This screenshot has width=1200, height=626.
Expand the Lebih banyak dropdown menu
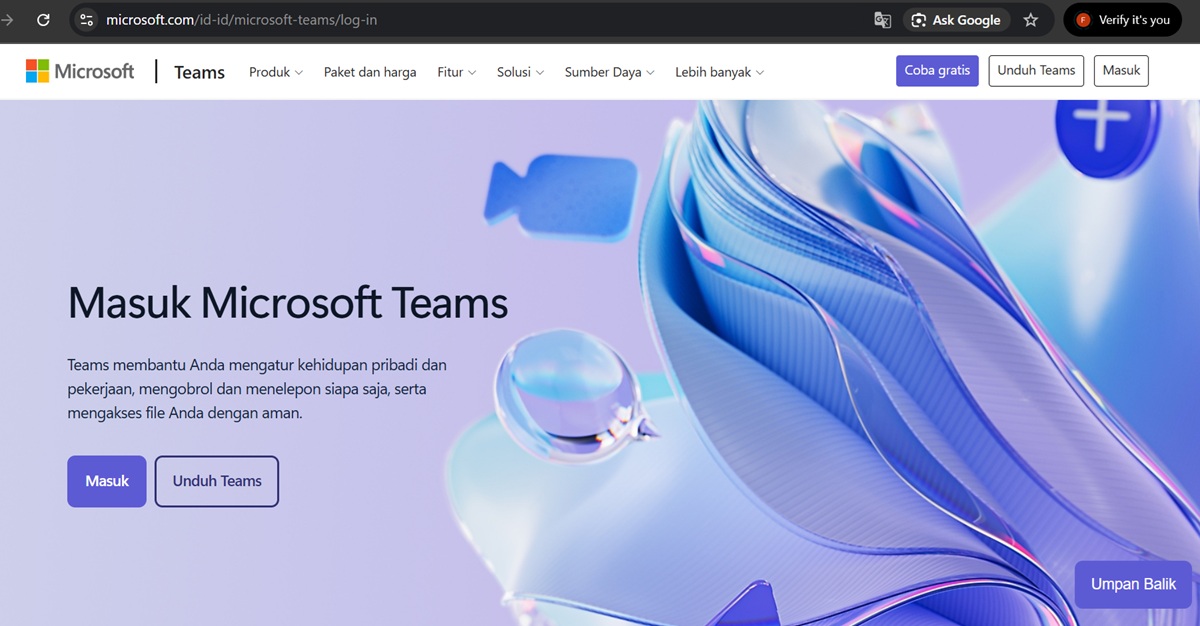(x=720, y=72)
